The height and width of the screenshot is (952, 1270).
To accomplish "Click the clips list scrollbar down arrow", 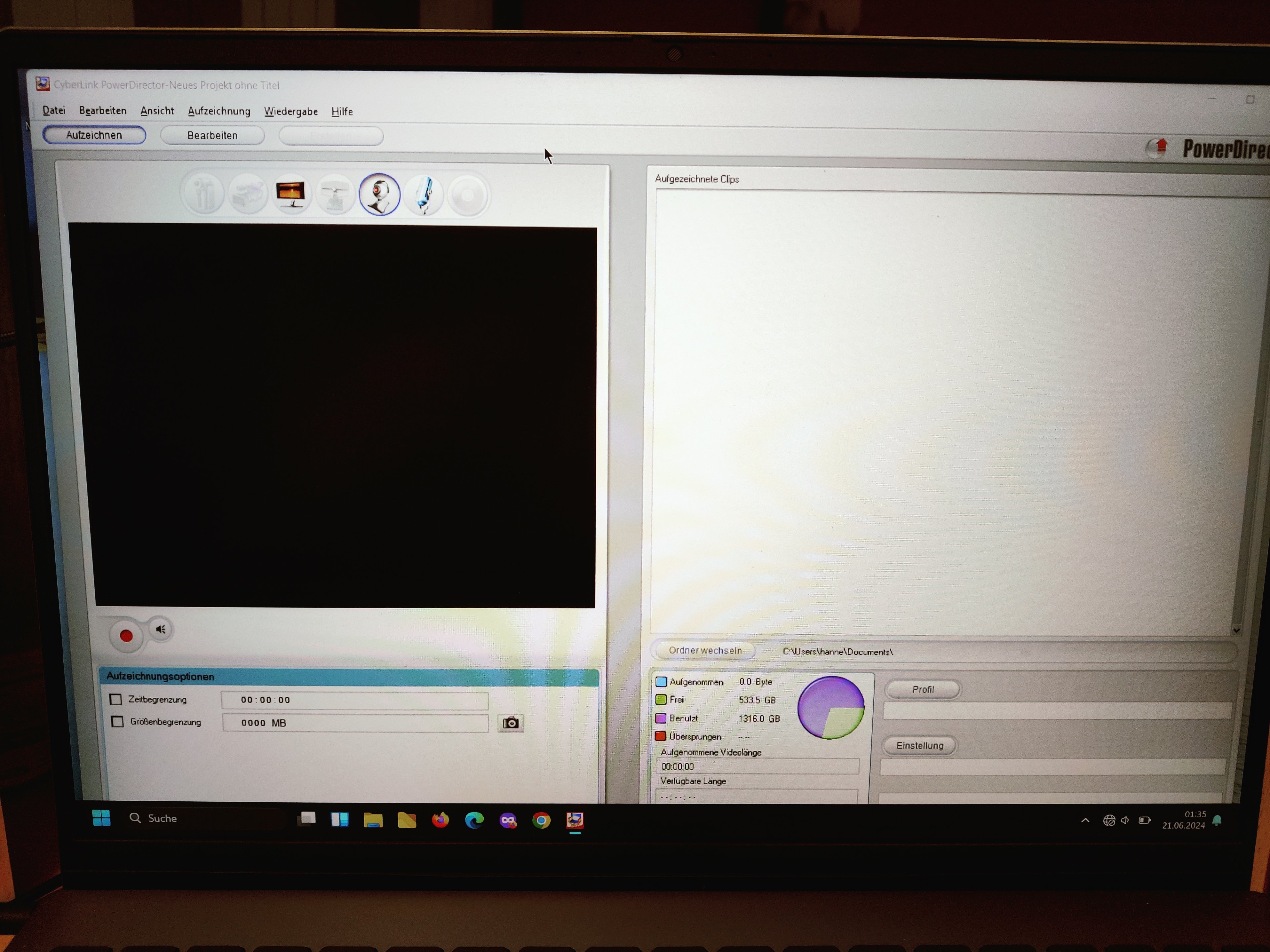I will (x=1236, y=630).
